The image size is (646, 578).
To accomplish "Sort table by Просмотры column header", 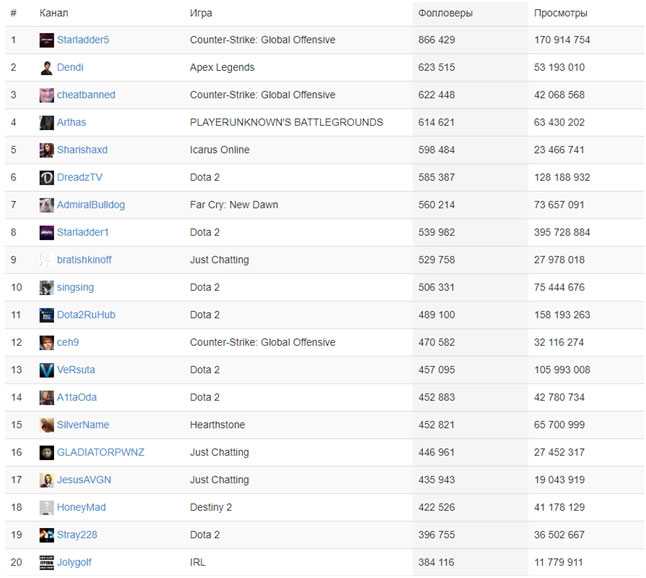I will pyautogui.click(x=560, y=14).
